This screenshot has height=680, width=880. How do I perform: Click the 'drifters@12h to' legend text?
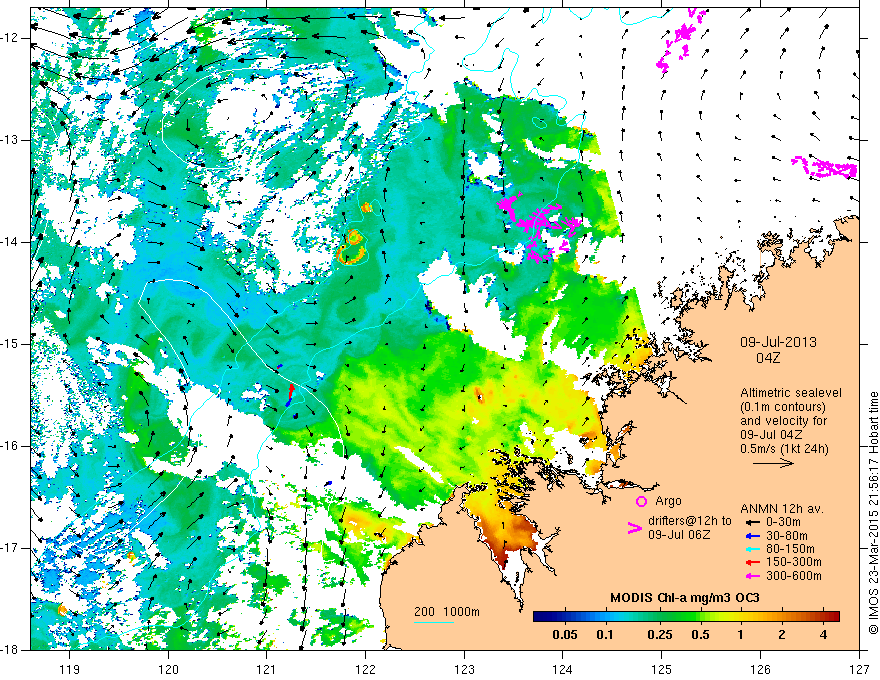(690, 521)
